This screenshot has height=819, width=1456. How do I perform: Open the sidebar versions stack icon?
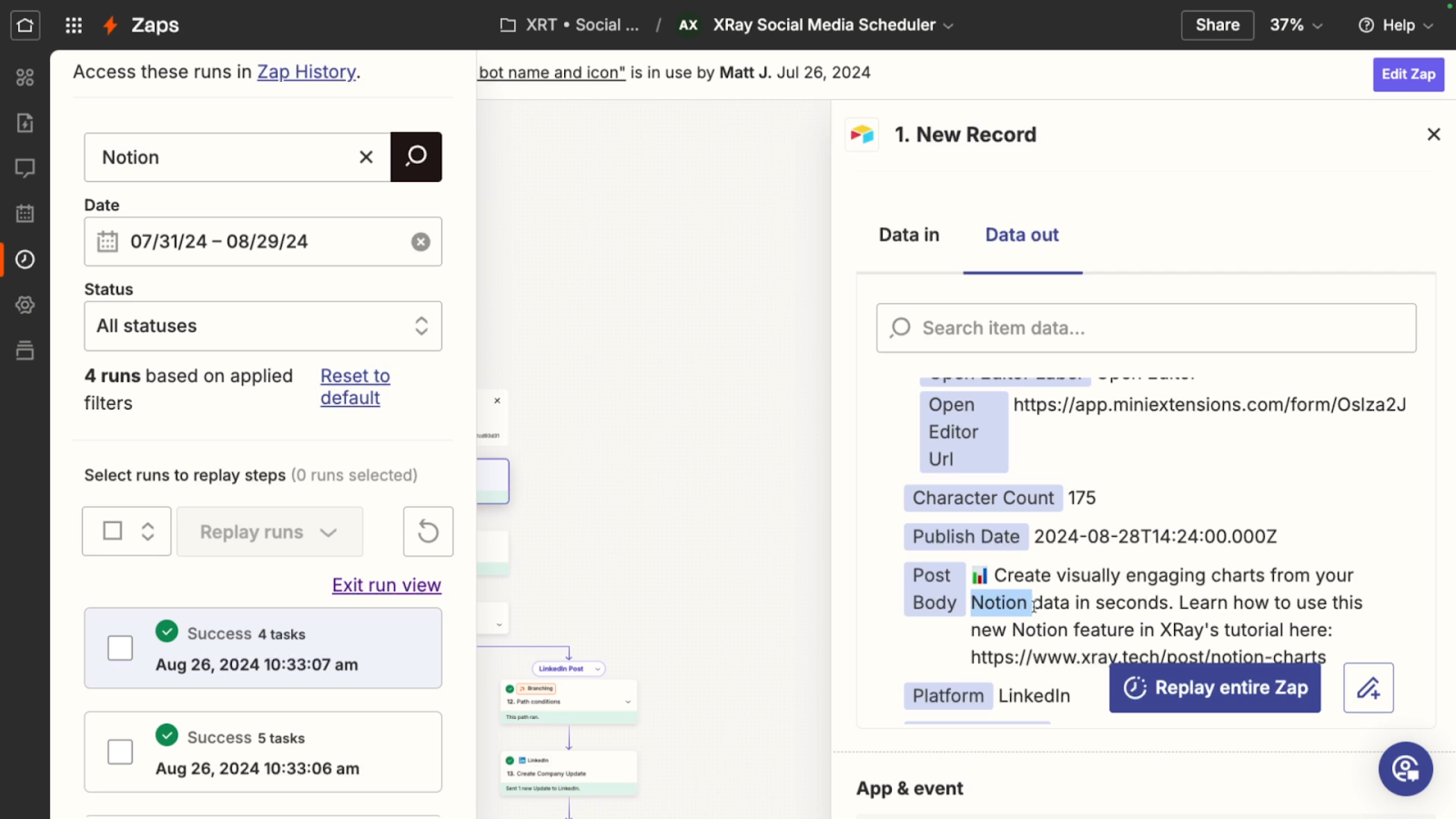[25, 350]
